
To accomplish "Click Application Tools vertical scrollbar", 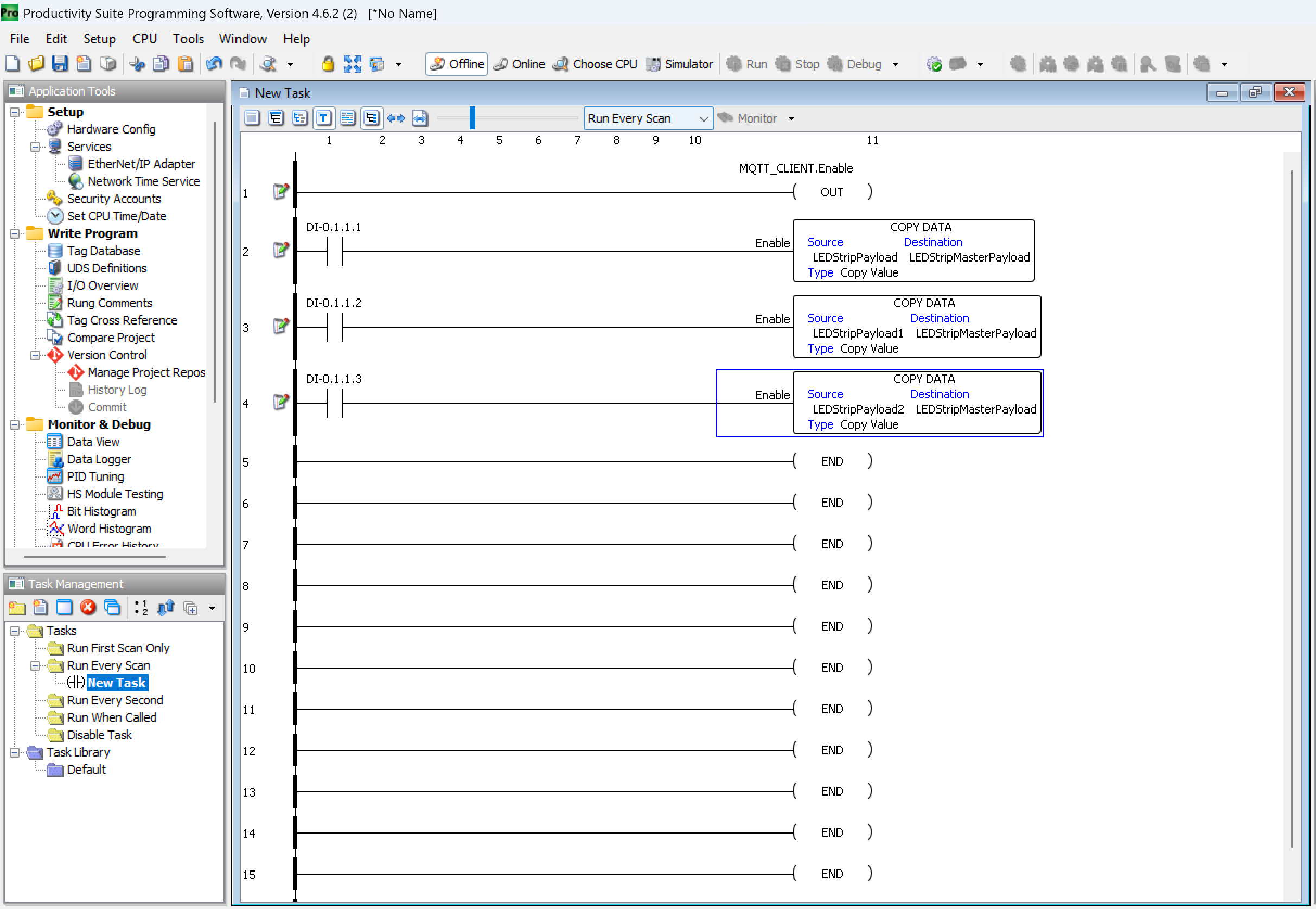I will click(x=215, y=262).
